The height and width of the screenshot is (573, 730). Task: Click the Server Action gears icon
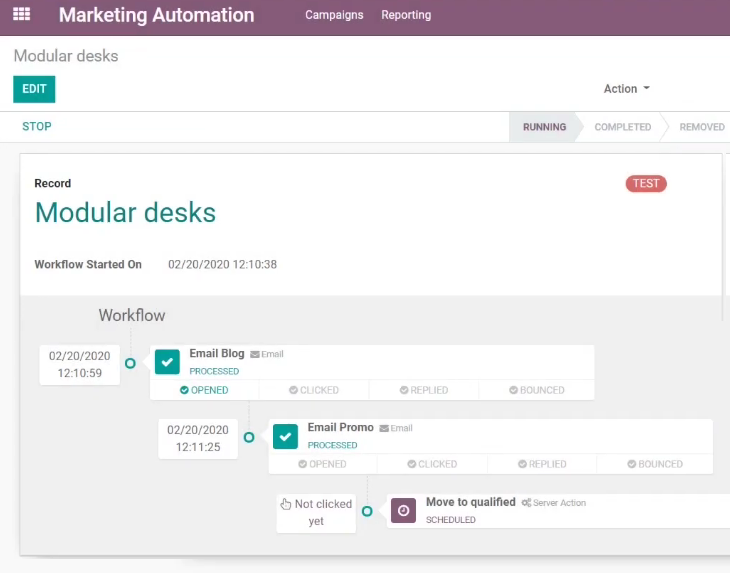point(526,503)
